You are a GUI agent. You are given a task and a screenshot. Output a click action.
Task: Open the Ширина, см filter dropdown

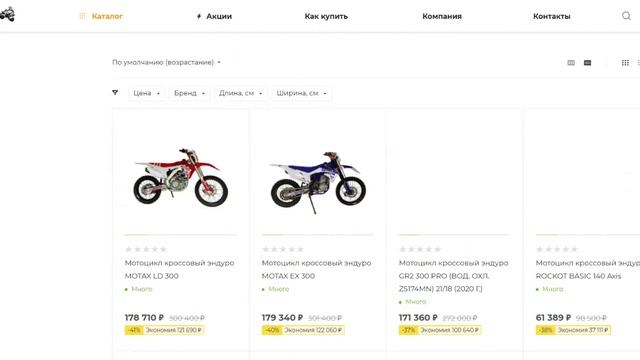click(301, 93)
